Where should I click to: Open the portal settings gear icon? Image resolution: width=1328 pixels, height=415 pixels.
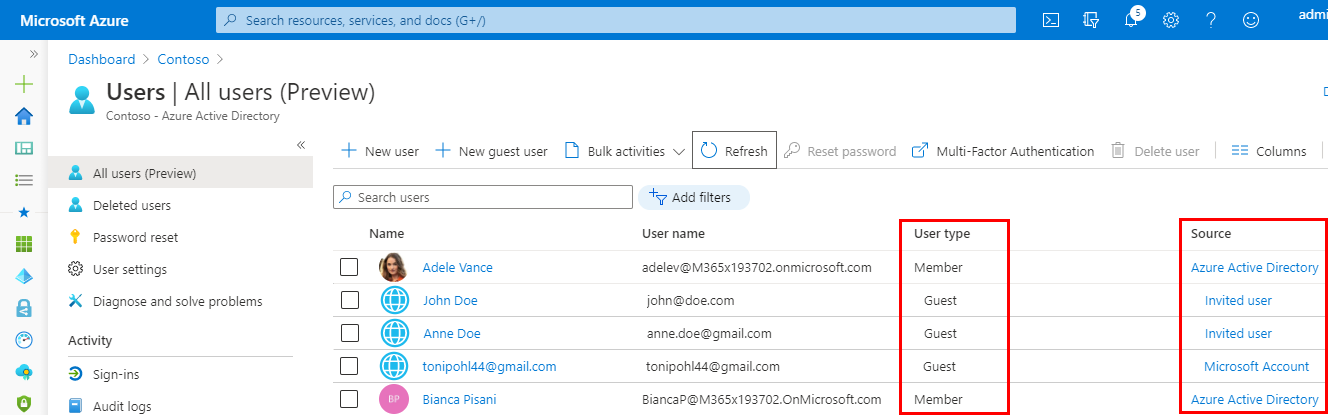click(x=1171, y=20)
